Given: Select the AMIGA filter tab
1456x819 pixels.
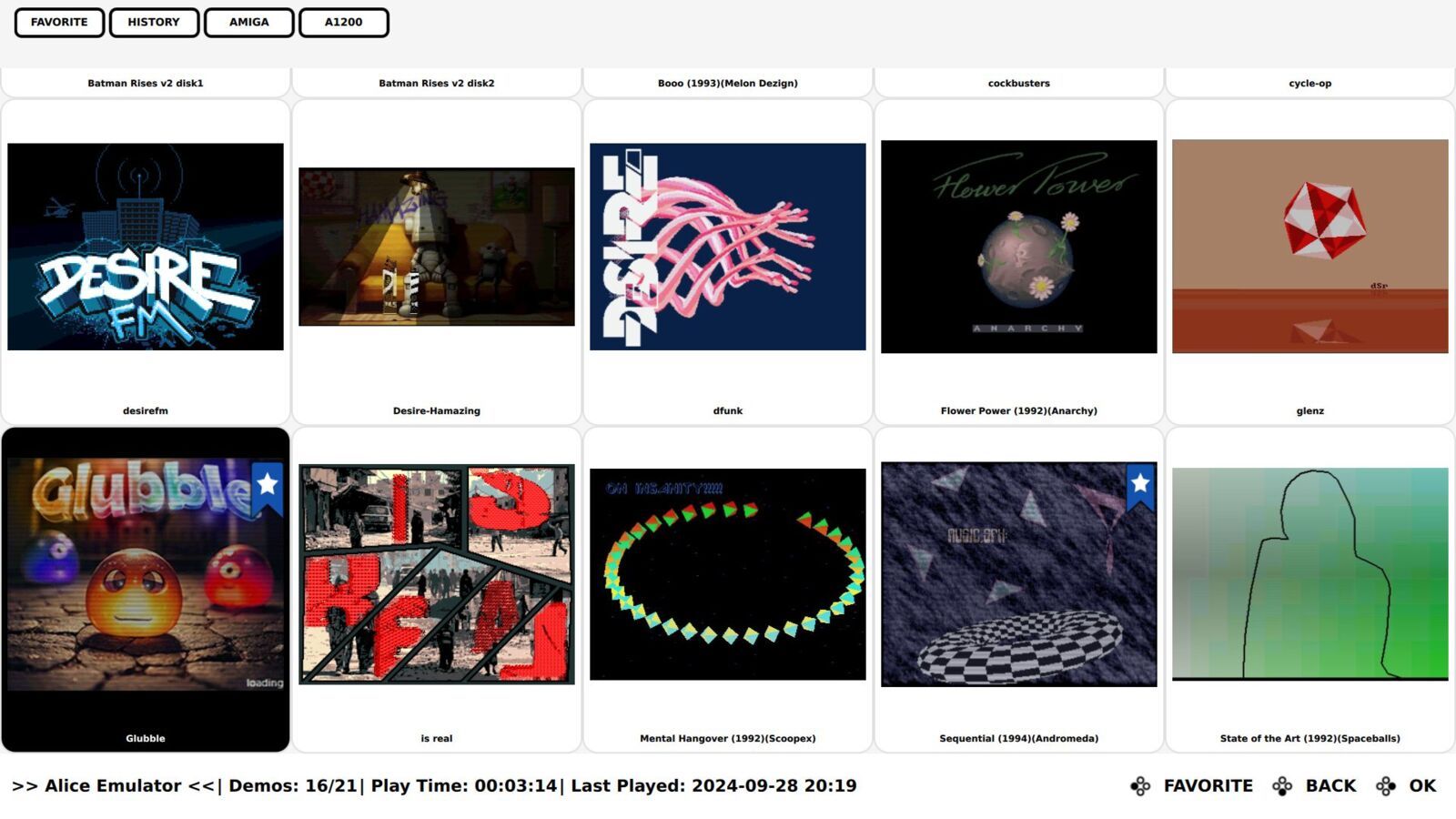Looking at the screenshot, I should click(249, 23).
